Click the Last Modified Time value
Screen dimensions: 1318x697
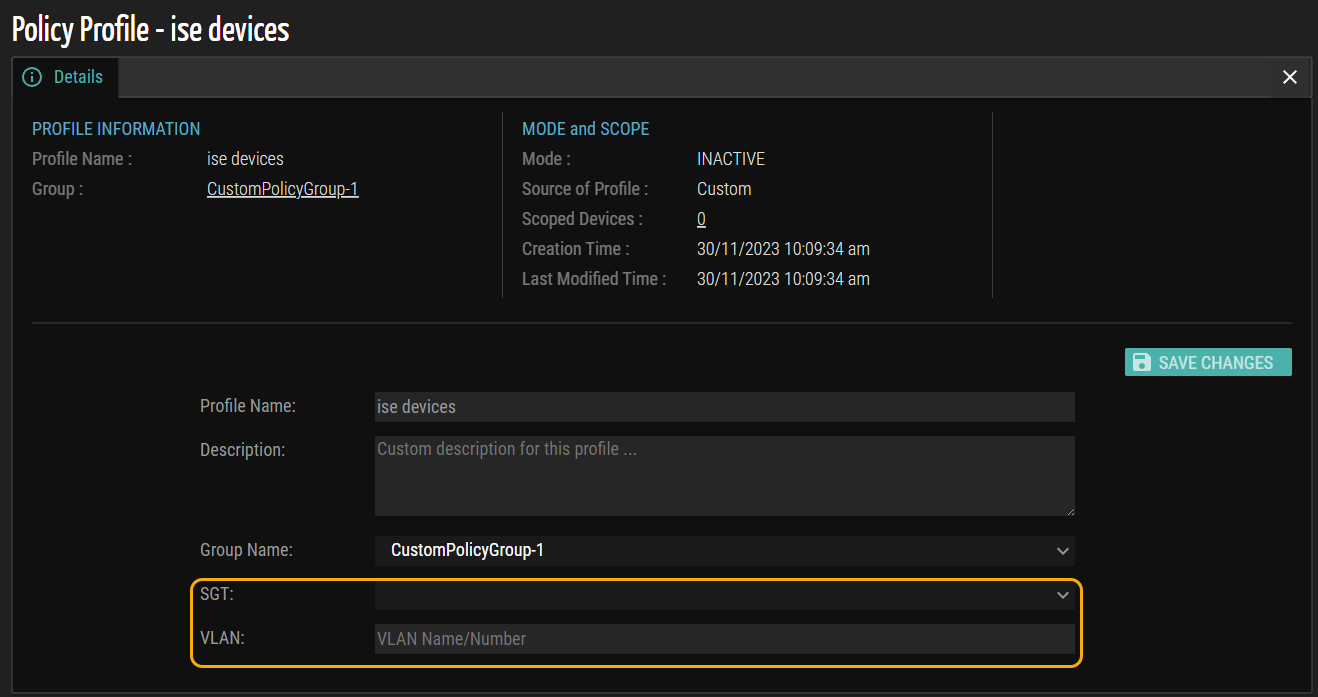pyautogui.click(x=783, y=279)
